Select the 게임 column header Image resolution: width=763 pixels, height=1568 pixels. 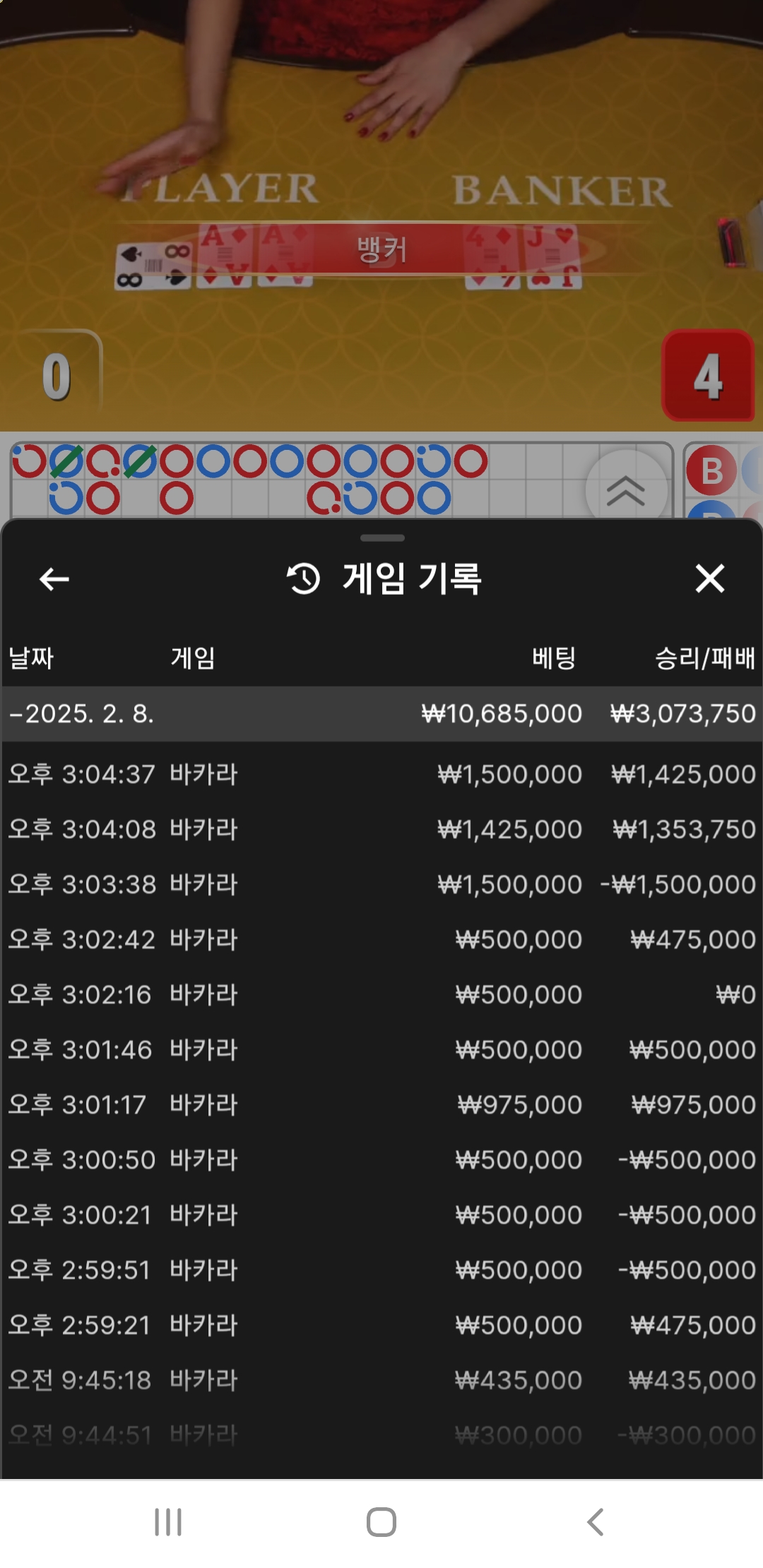192,658
